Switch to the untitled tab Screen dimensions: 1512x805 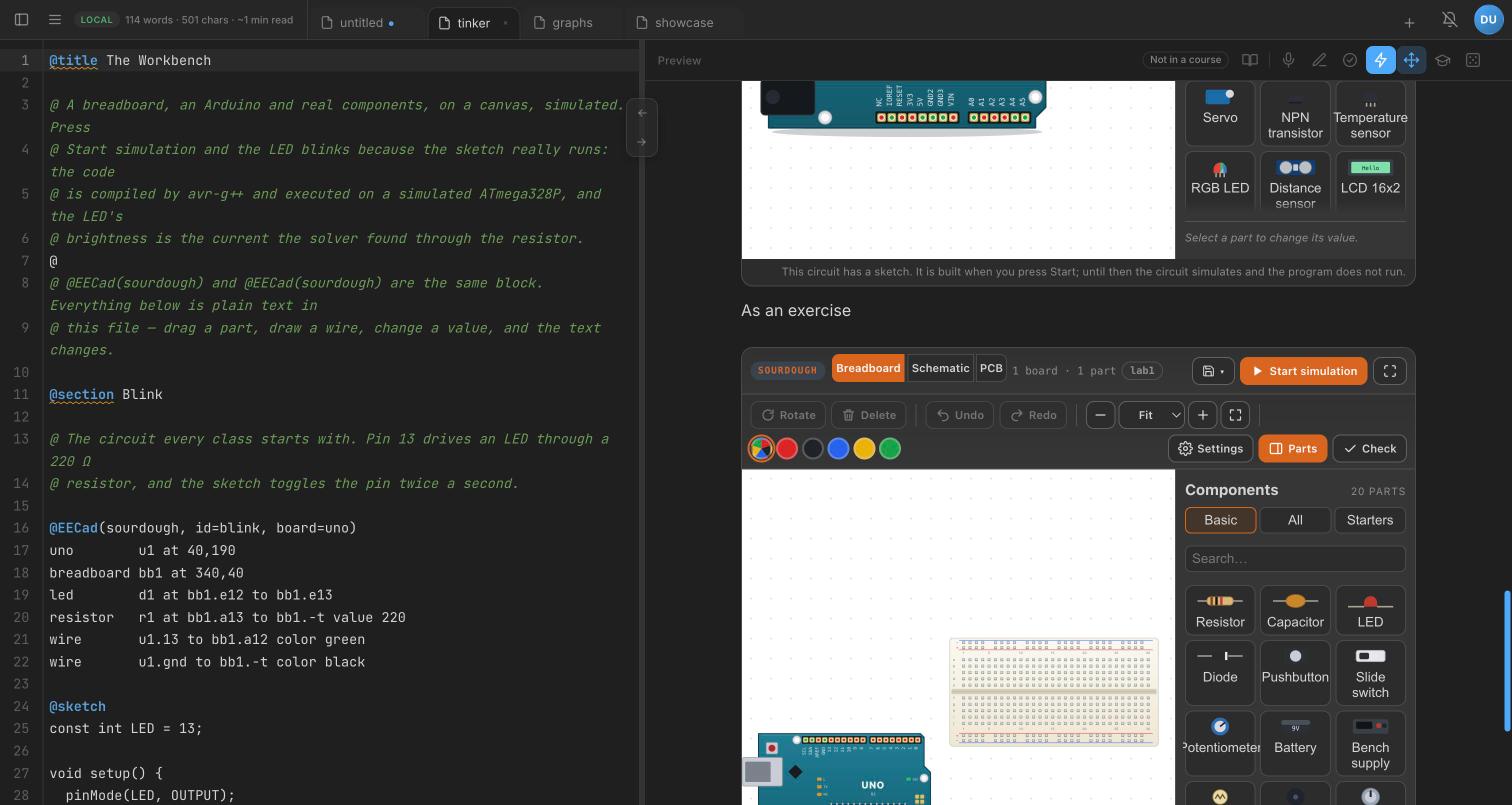coord(361,22)
